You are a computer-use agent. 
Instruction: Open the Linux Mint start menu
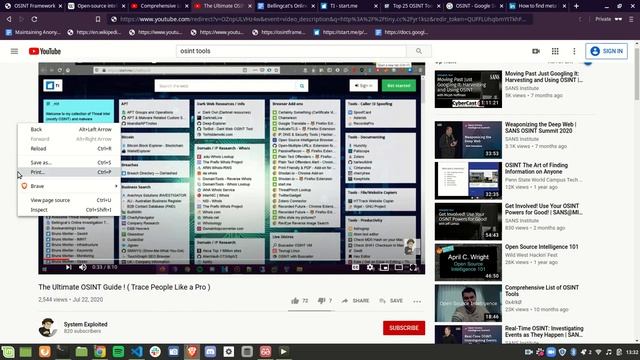tap(8, 352)
